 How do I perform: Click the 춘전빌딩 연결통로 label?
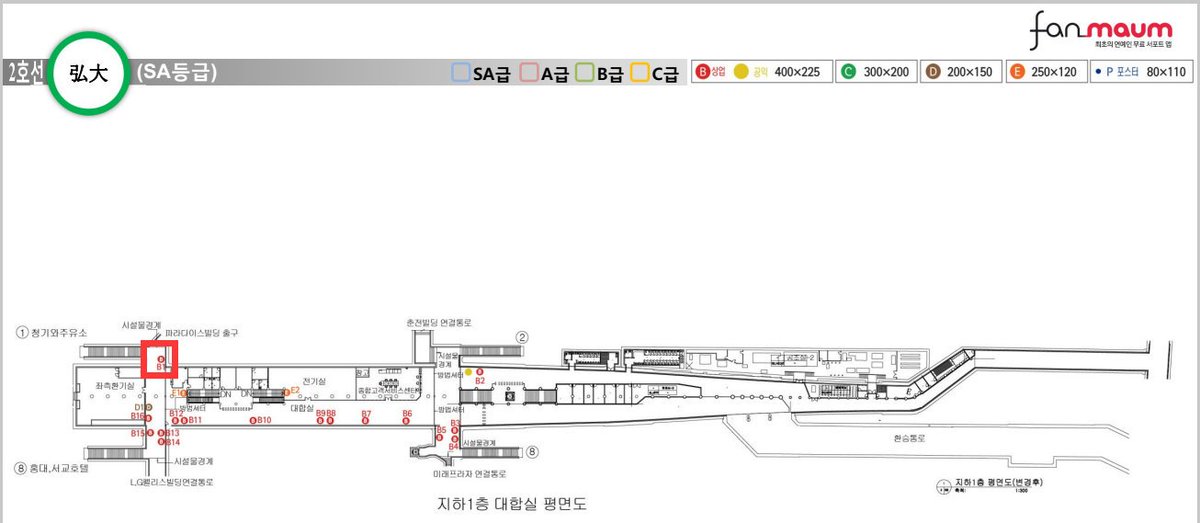(x=438, y=323)
